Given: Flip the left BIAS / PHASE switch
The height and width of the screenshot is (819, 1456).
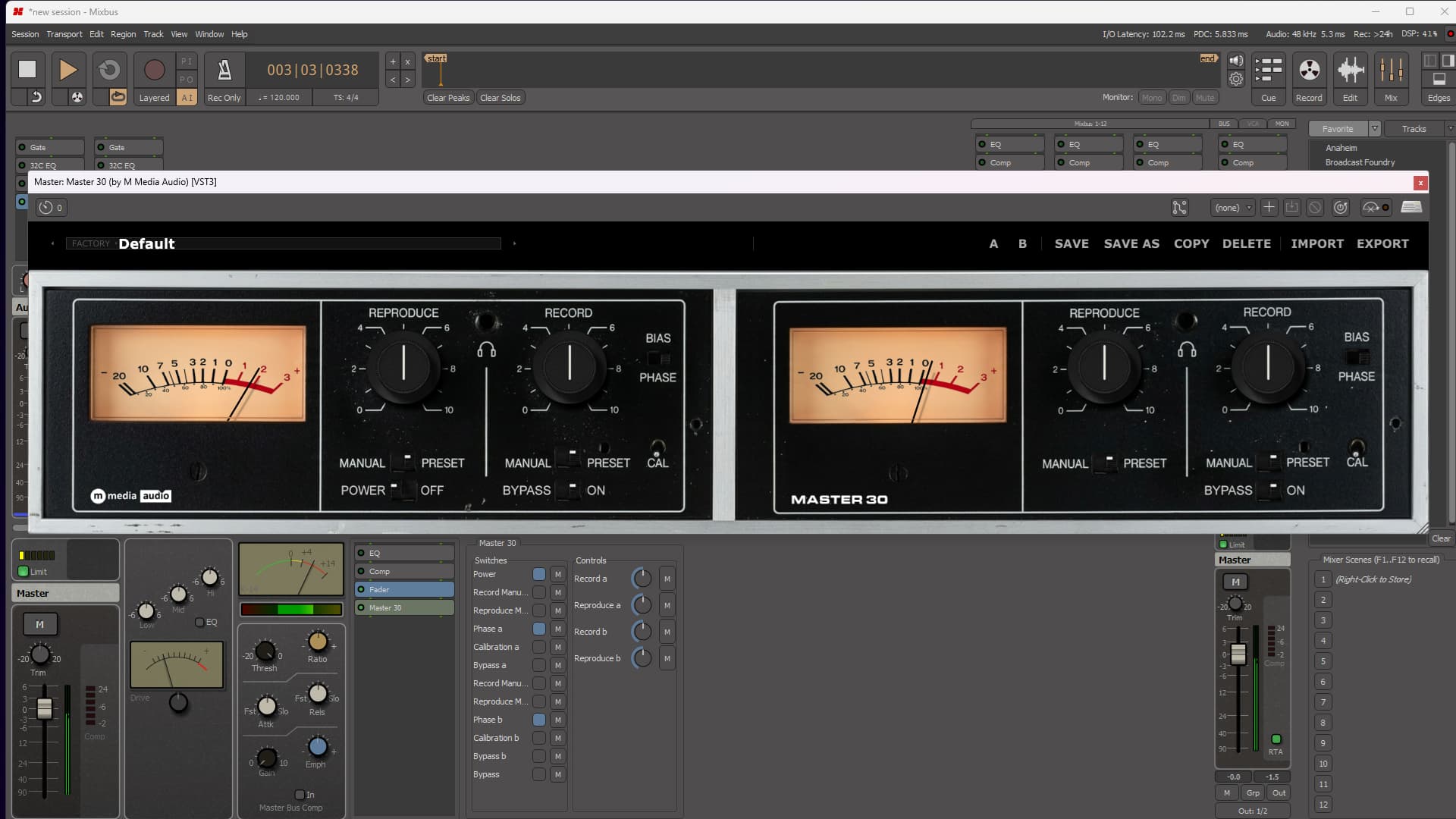Looking at the screenshot, I should click(658, 358).
